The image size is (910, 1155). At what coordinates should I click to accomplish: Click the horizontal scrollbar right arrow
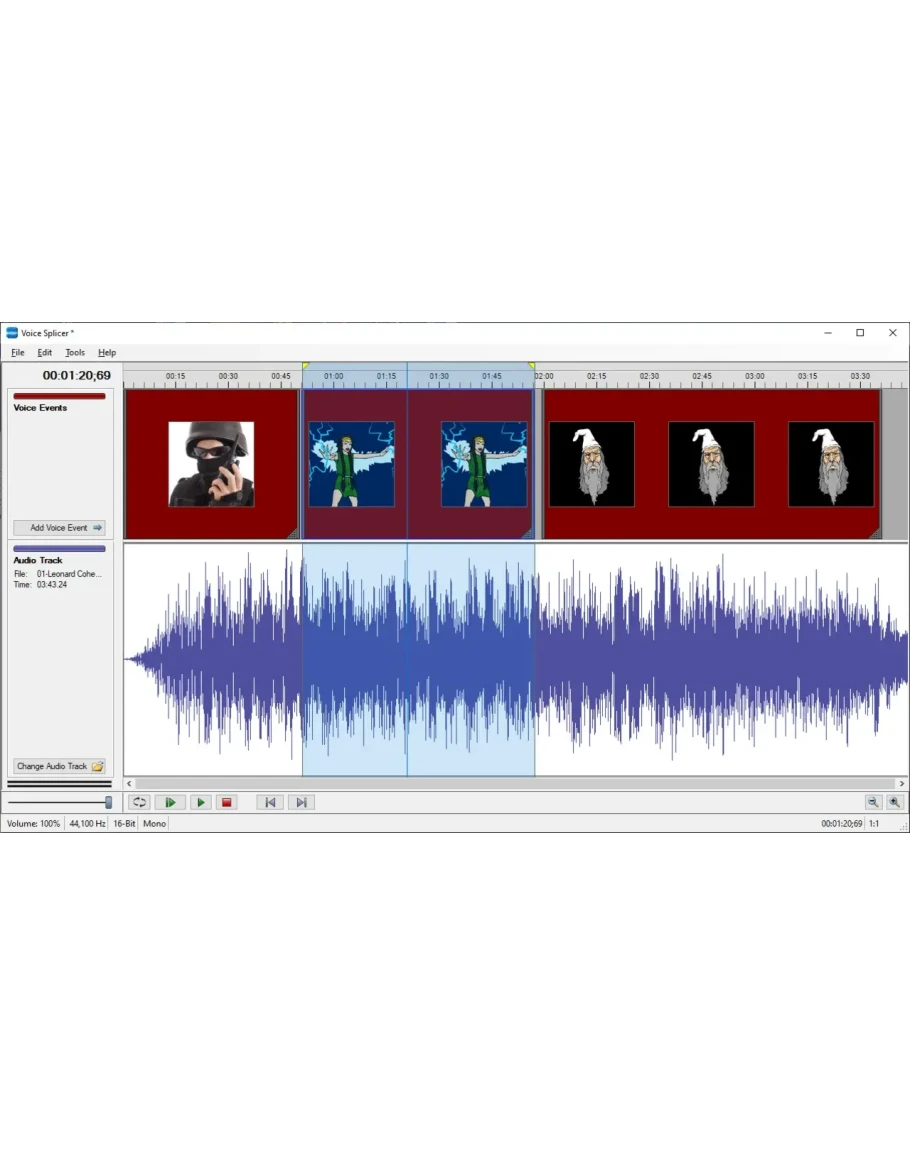point(902,784)
